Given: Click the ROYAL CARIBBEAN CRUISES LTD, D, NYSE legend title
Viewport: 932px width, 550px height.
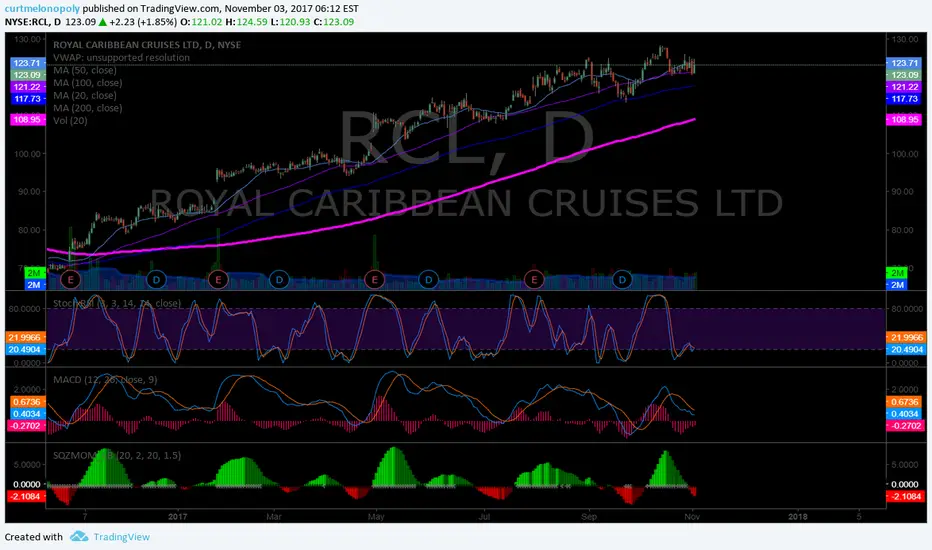Looking at the screenshot, I should click(x=147, y=45).
